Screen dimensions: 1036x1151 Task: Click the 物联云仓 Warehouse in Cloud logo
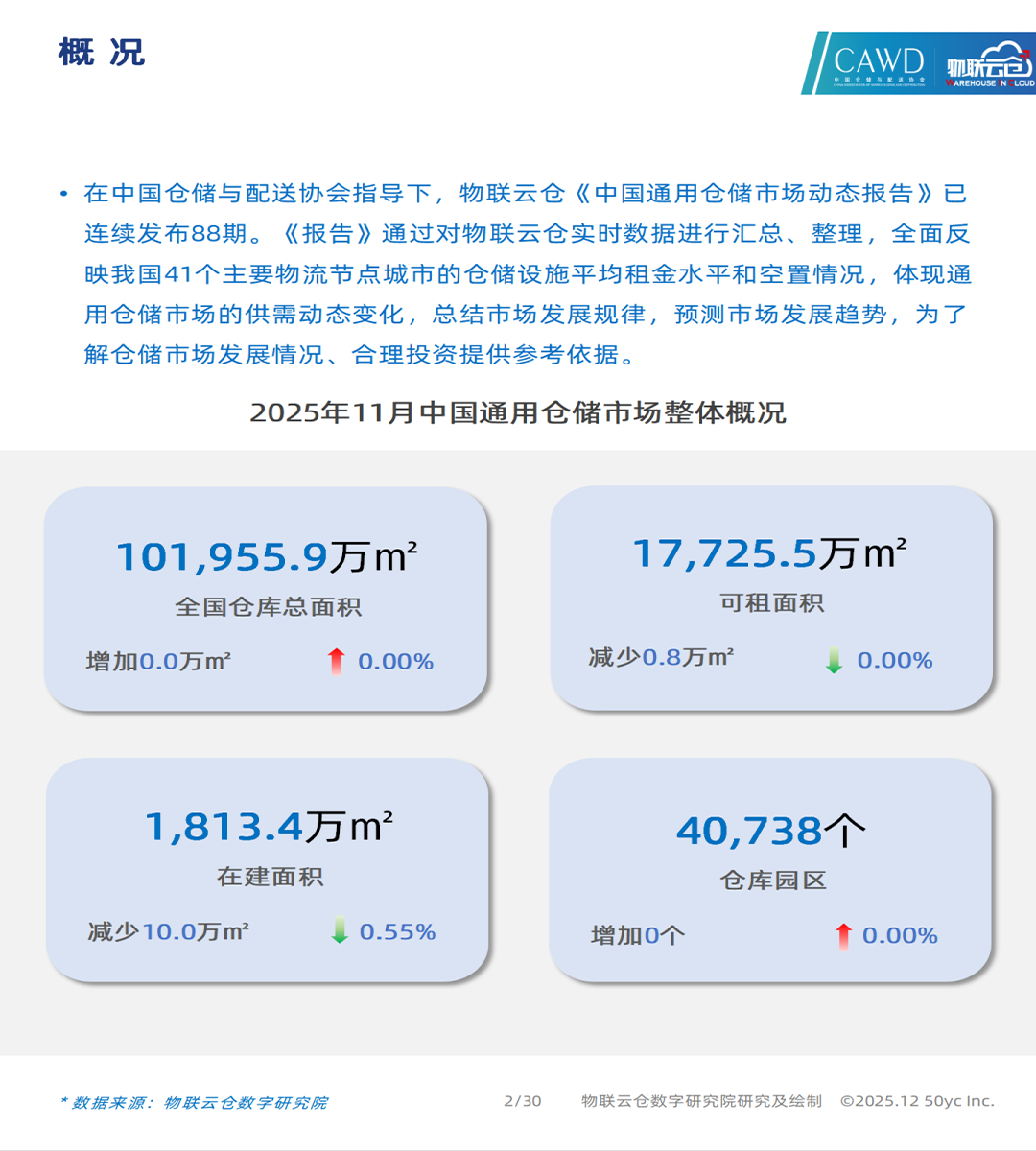coord(988,64)
